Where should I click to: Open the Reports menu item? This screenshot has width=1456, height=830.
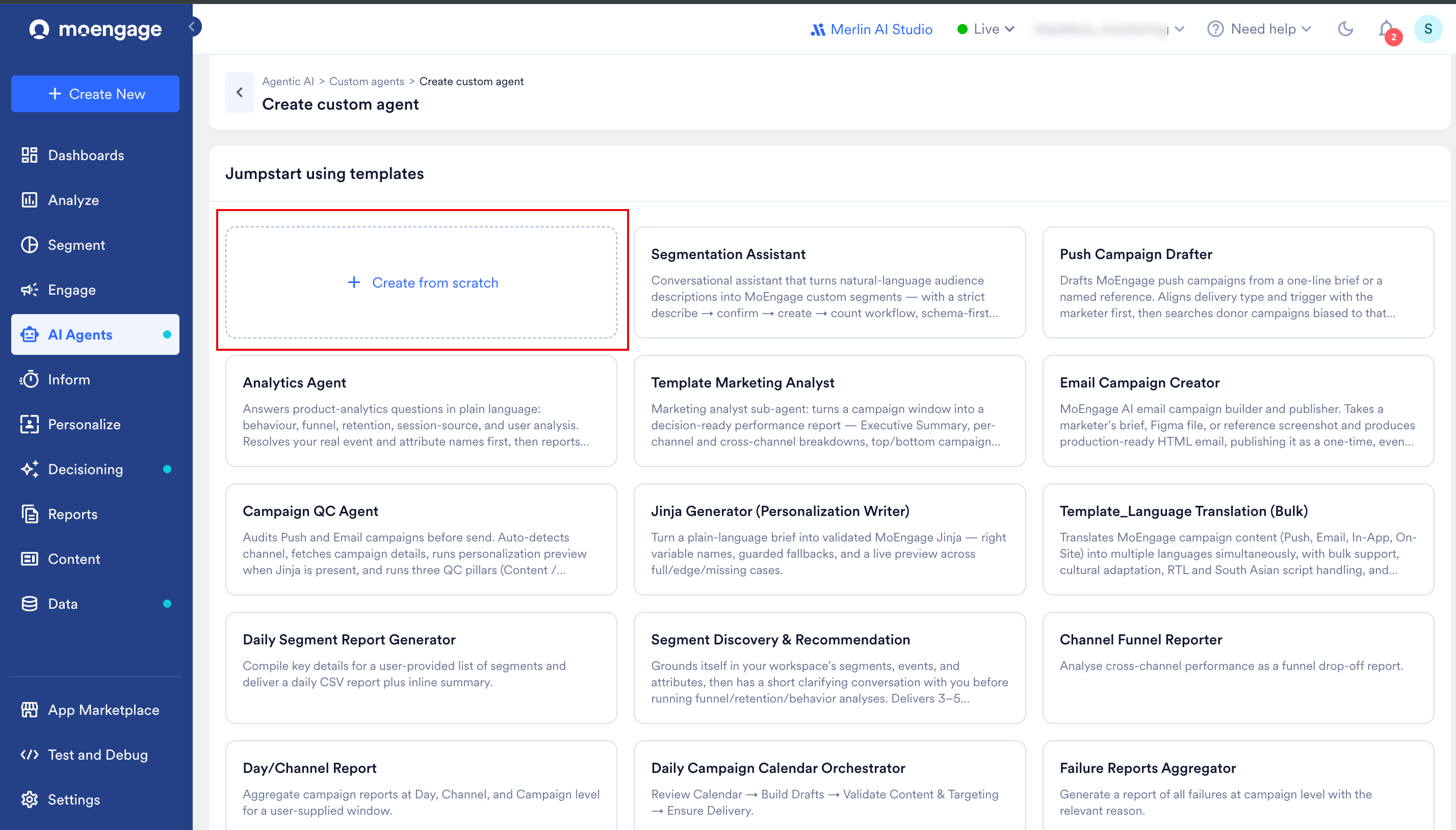[95, 513]
